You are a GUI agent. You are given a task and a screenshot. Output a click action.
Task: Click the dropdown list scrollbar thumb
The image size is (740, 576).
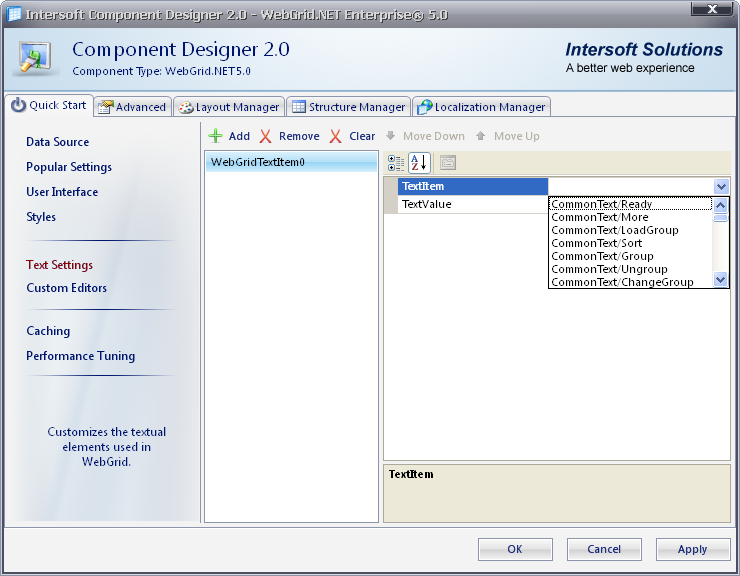[721, 218]
